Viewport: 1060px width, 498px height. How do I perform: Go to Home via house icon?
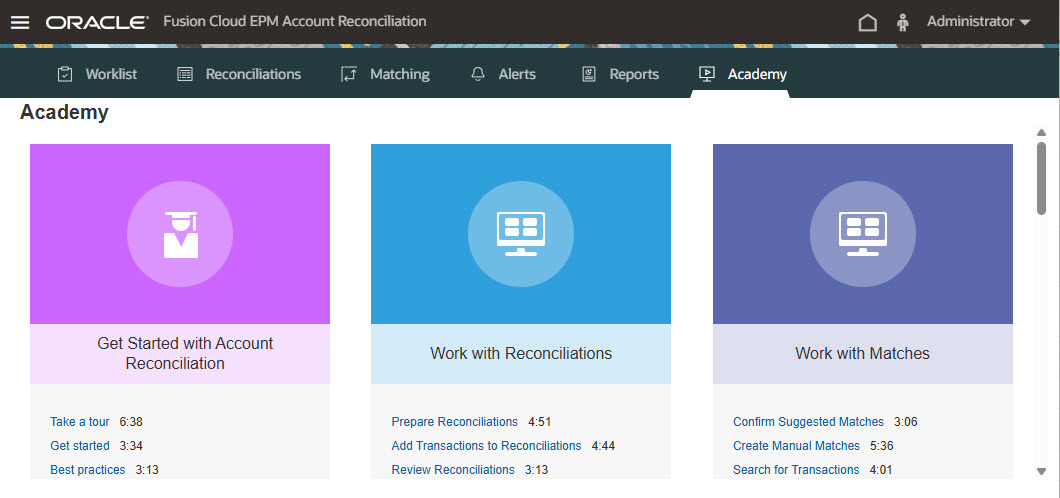click(867, 22)
